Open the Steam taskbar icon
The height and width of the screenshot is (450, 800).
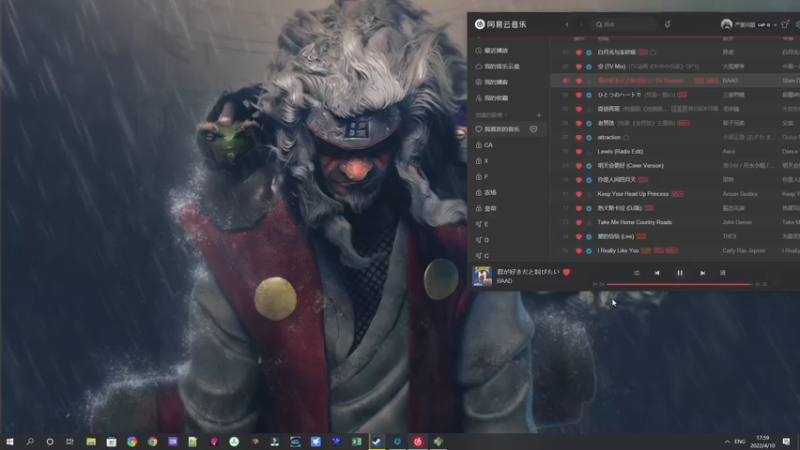coord(377,441)
